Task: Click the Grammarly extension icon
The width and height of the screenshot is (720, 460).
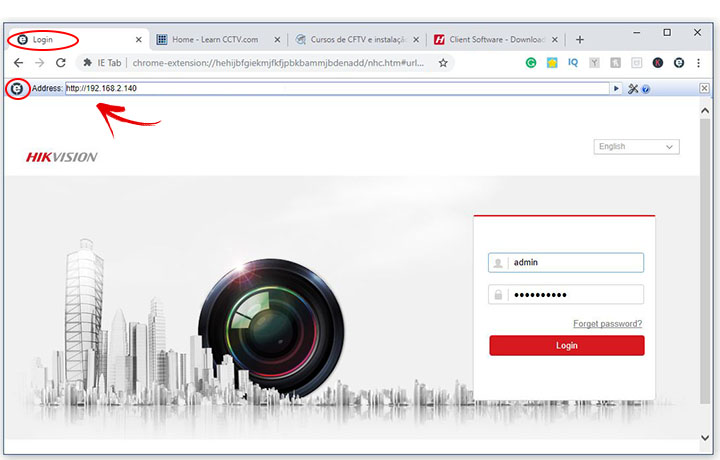Action: [531, 62]
